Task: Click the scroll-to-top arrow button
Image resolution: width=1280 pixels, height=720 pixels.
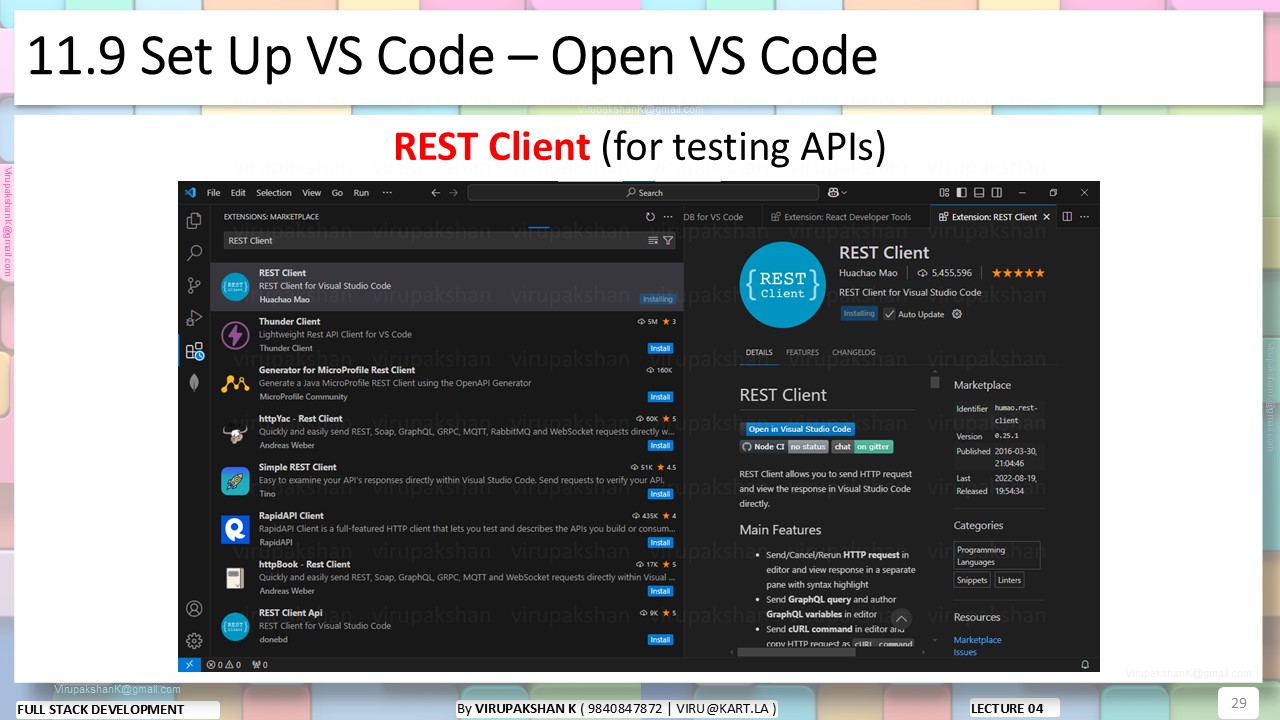Action: (901, 619)
